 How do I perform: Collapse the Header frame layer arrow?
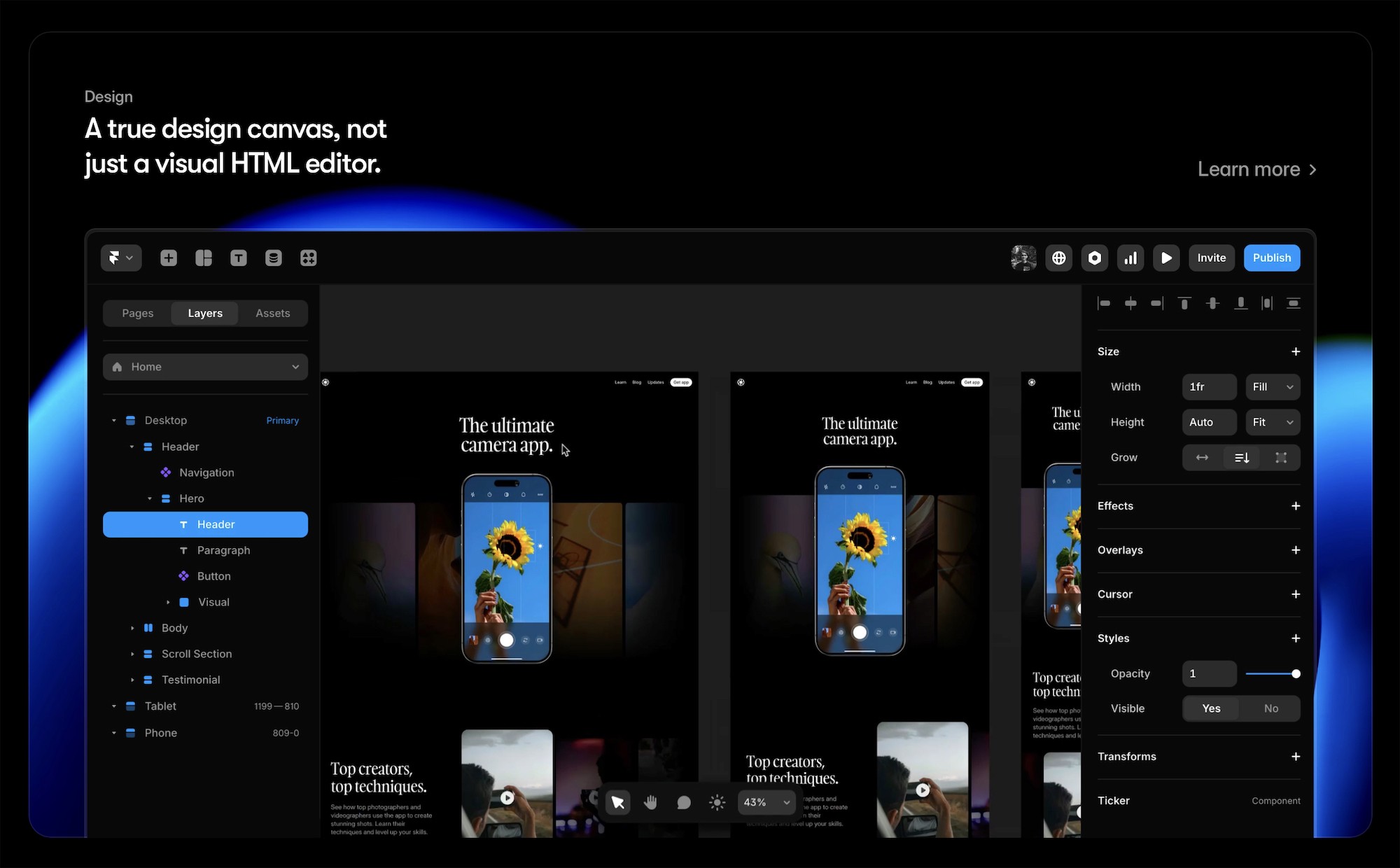(132, 447)
